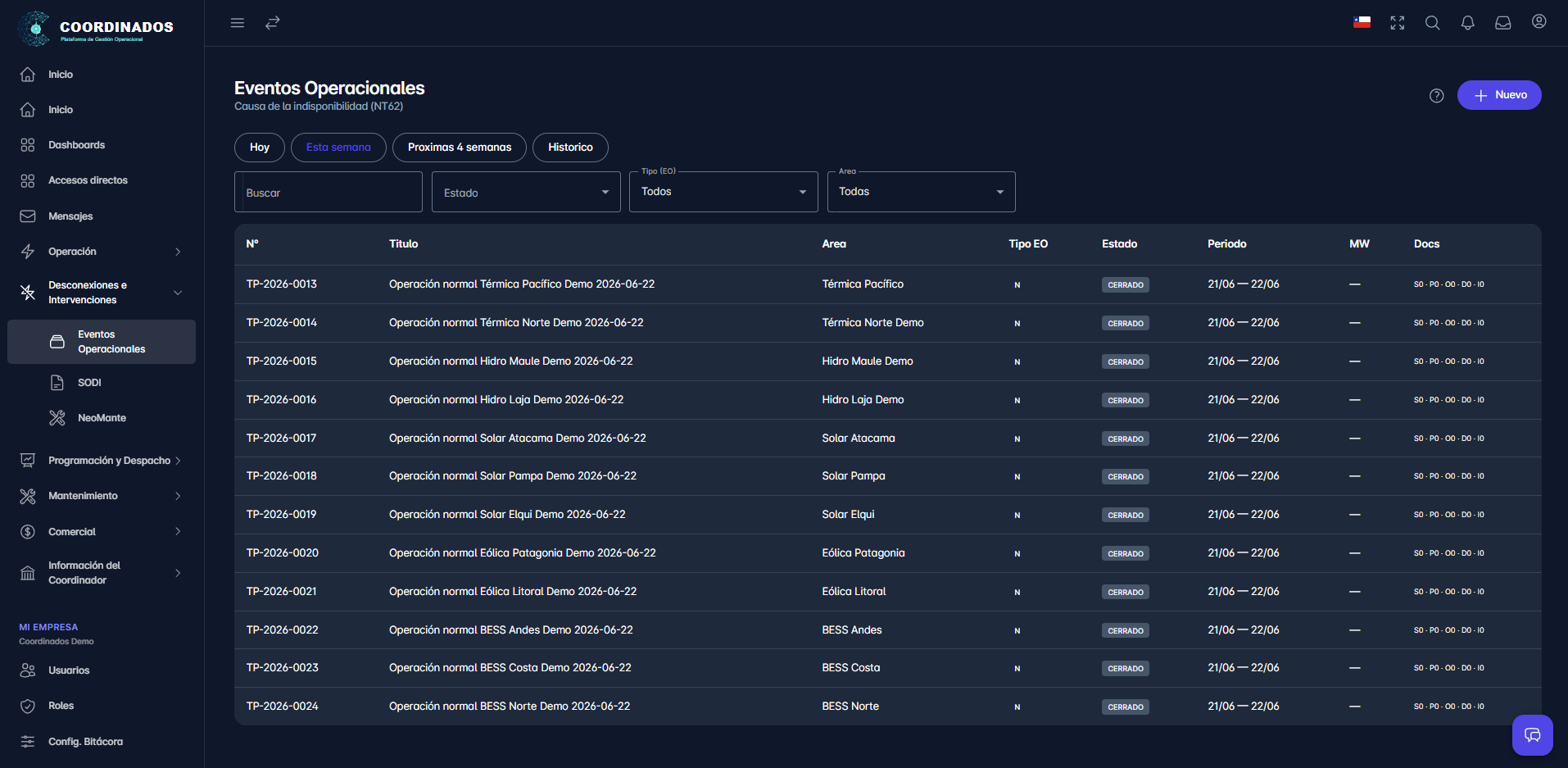Click the help question mark icon
This screenshot has height=768, width=1568.
click(x=1437, y=96)
